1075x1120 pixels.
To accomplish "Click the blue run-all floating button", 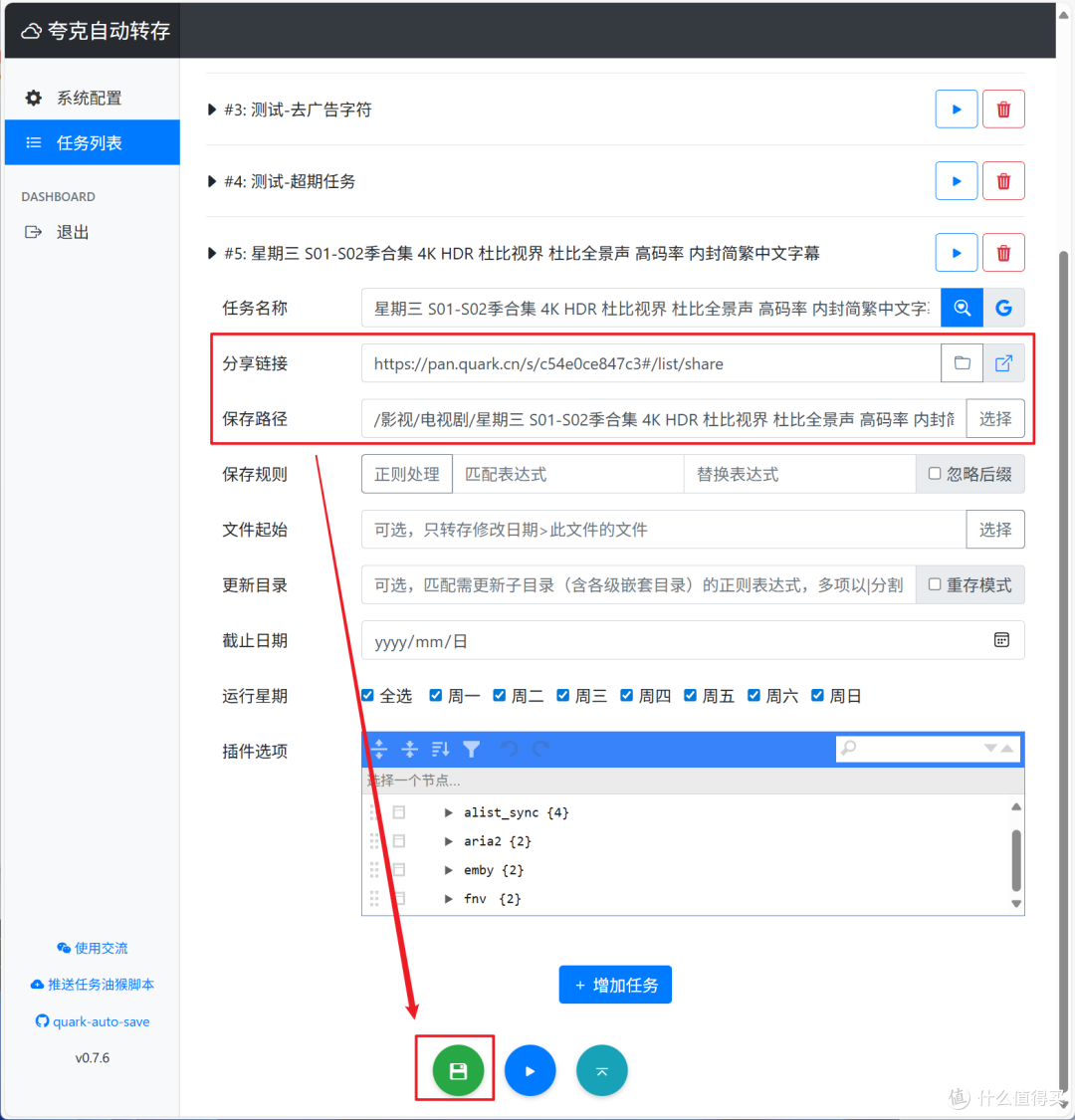I will click(x=530, y=1070).
